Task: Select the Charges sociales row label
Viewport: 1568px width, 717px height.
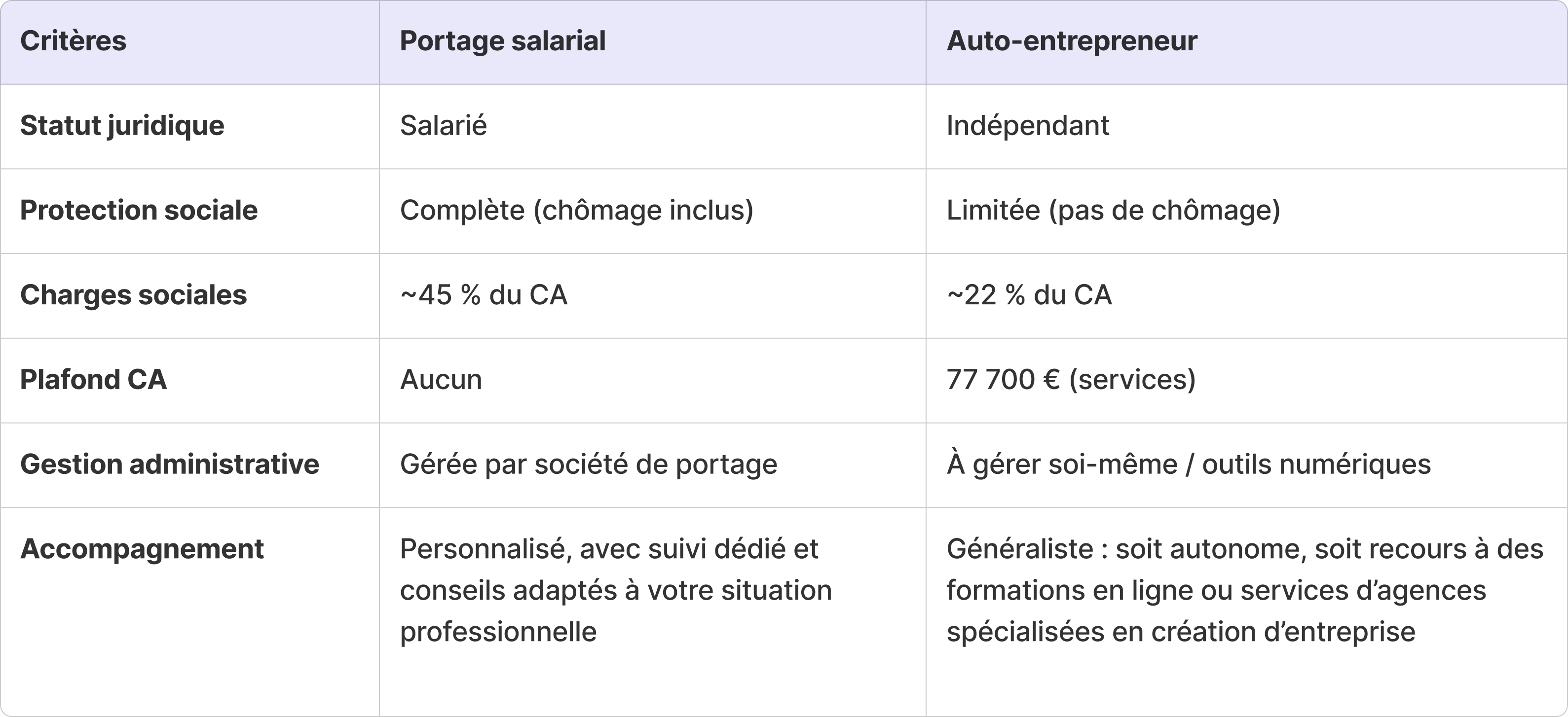Action: pyautogui.click(x=133, y=295)
